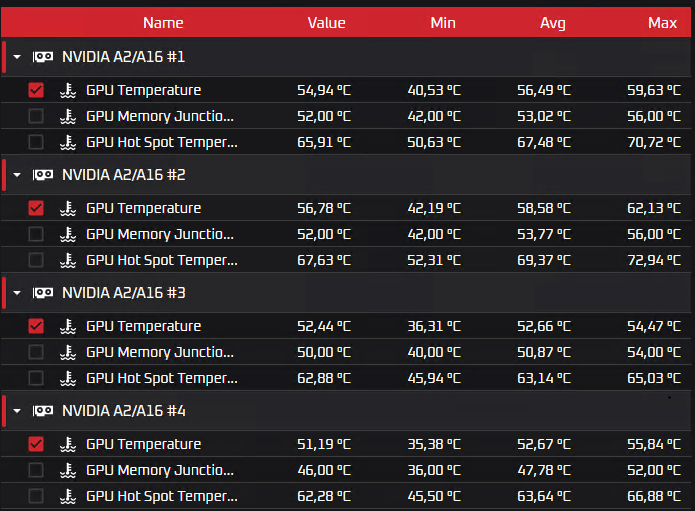
Task: Enable GPU Memory Junction checkbox under #3
Action: (x=36, y=352)
